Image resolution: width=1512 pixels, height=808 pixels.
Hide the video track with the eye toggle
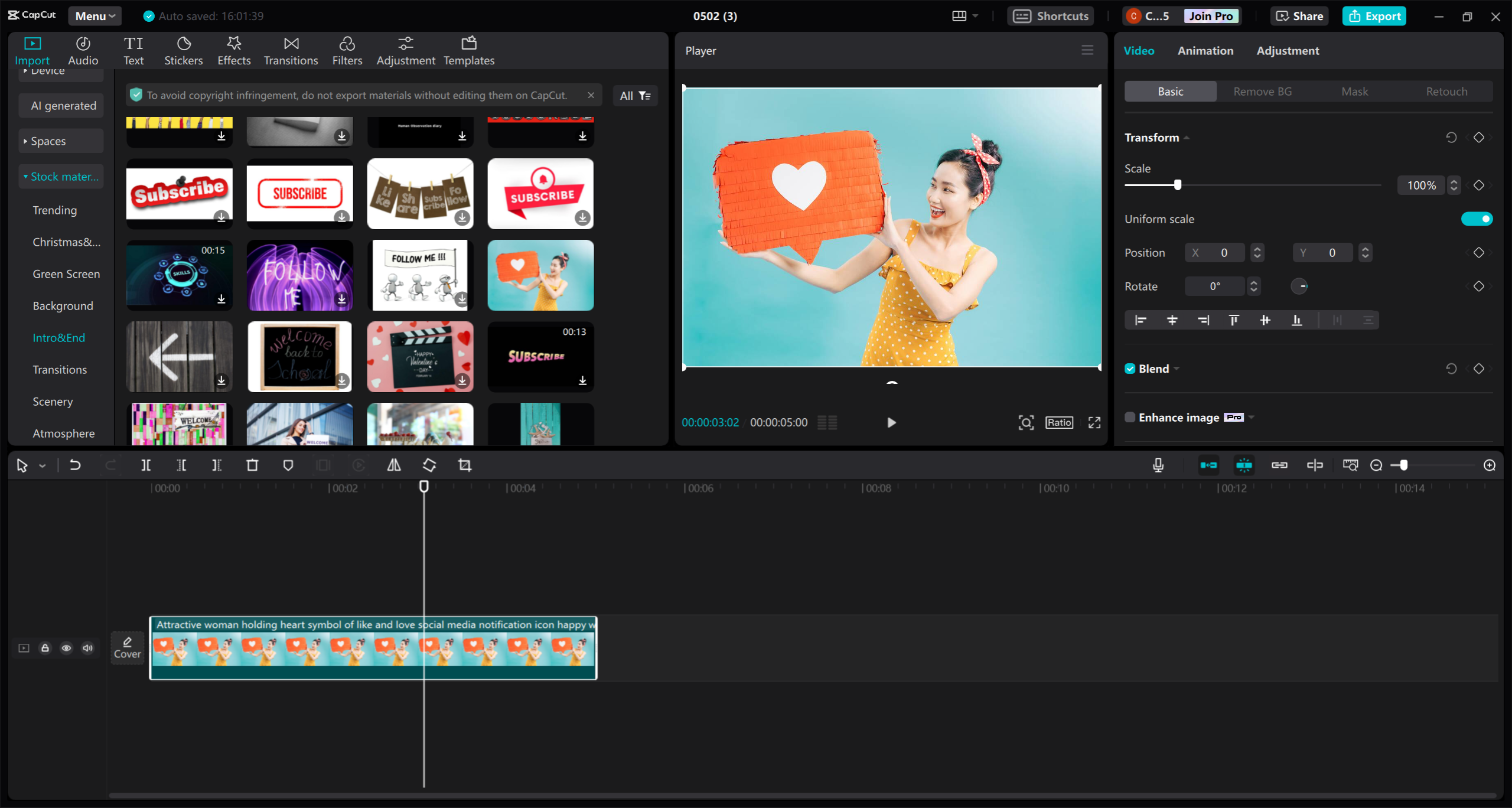[x=66, y=648]
